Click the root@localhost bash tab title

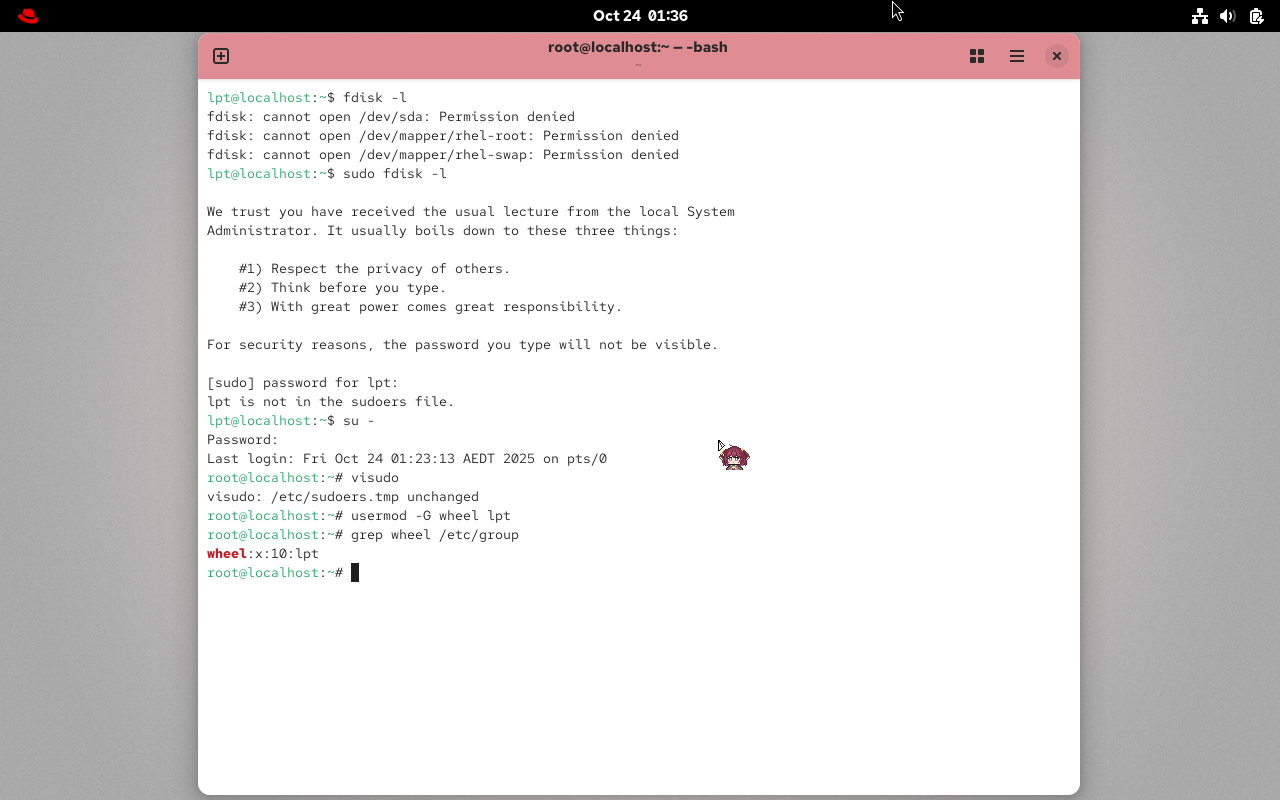click(637, 46)
